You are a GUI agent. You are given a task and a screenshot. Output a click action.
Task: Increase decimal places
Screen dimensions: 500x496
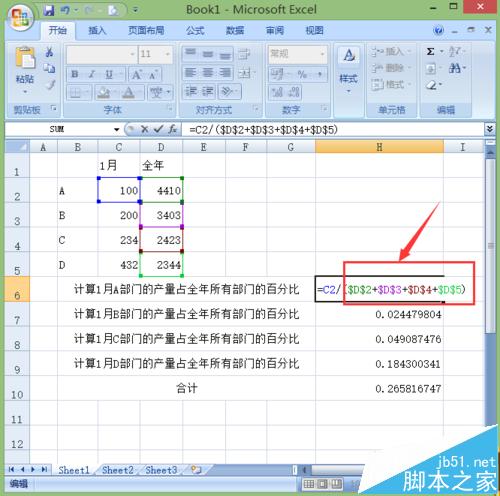tap(277, 92)
